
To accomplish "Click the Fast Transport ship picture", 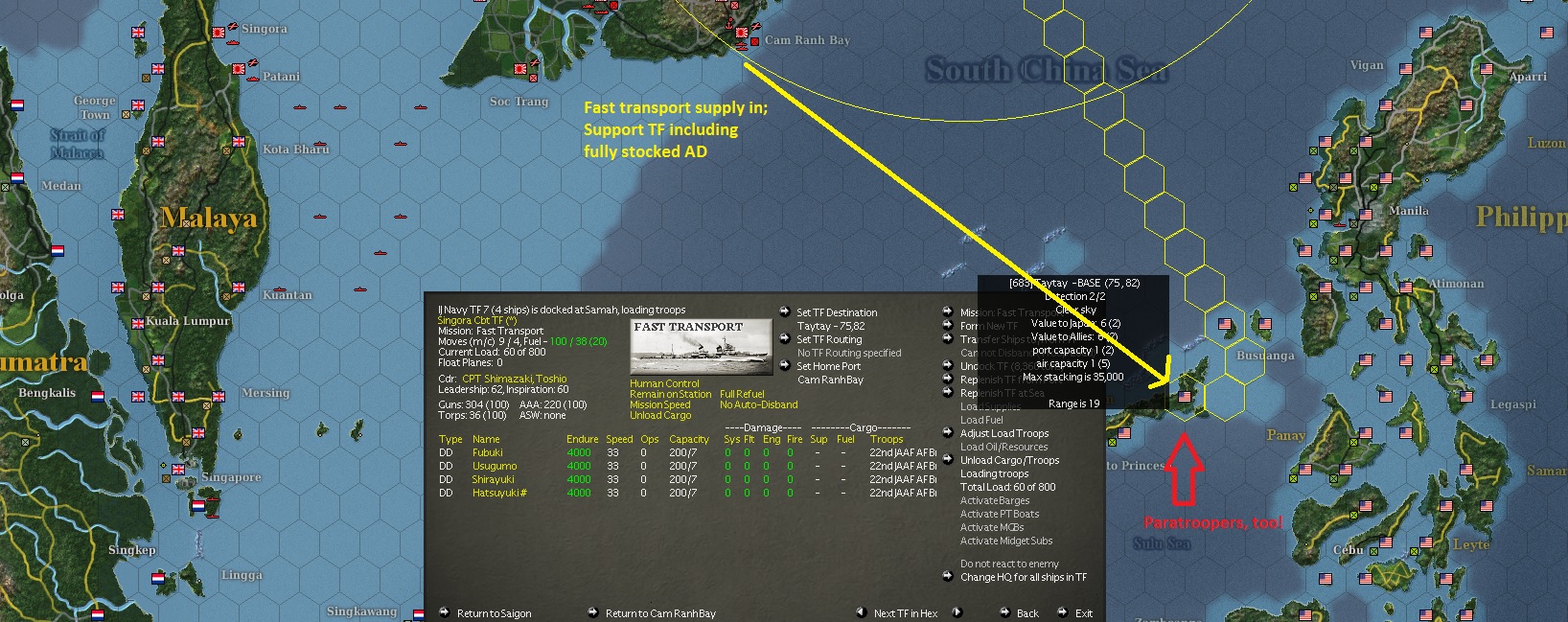I will coord(702,348).
